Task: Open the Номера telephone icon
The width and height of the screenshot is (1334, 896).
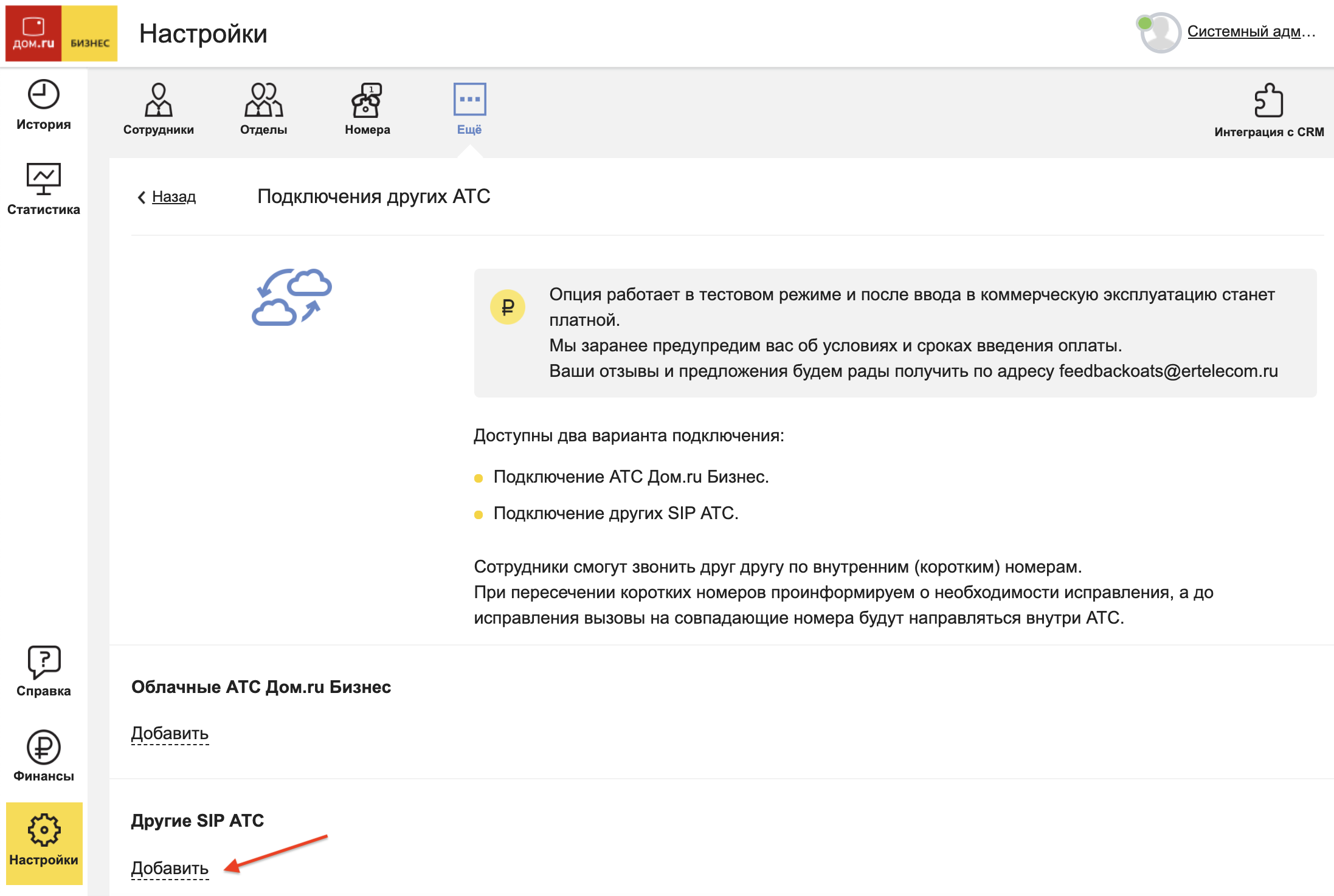Action: pyautogui.click(x=367, y=100)
